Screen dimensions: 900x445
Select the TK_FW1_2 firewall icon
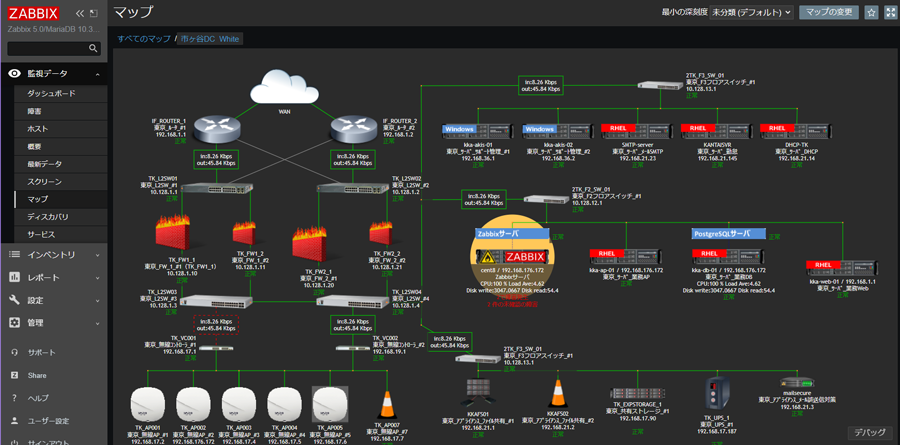click(x=248, y=235)
